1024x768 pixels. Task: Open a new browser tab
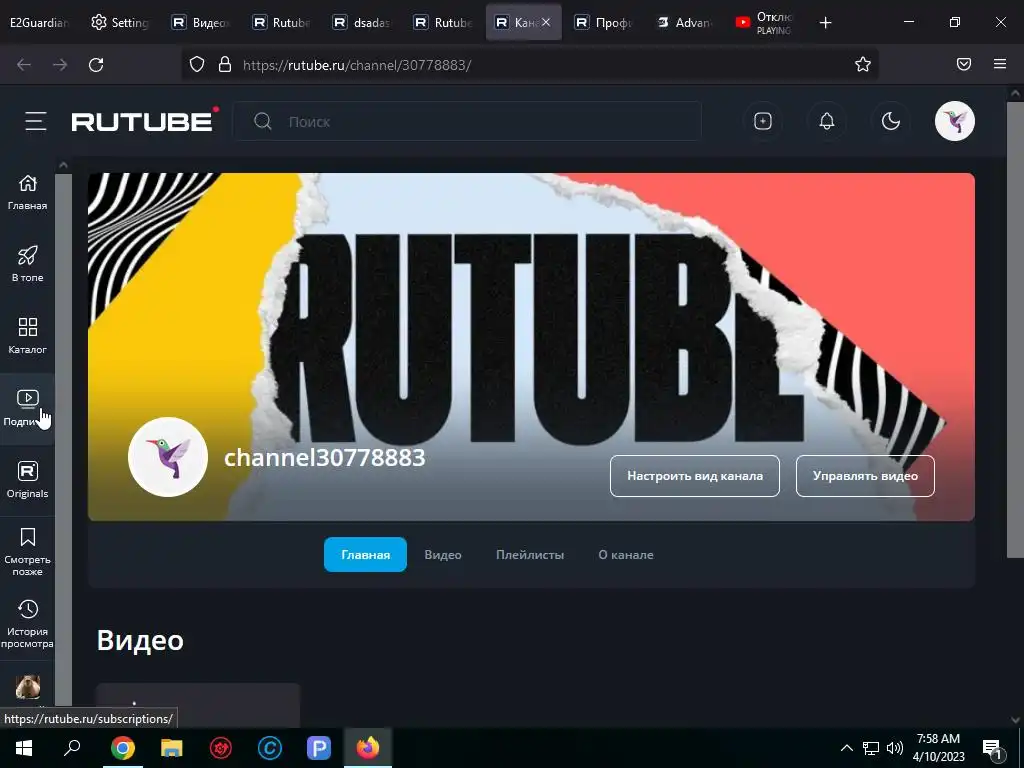[825, 23]
